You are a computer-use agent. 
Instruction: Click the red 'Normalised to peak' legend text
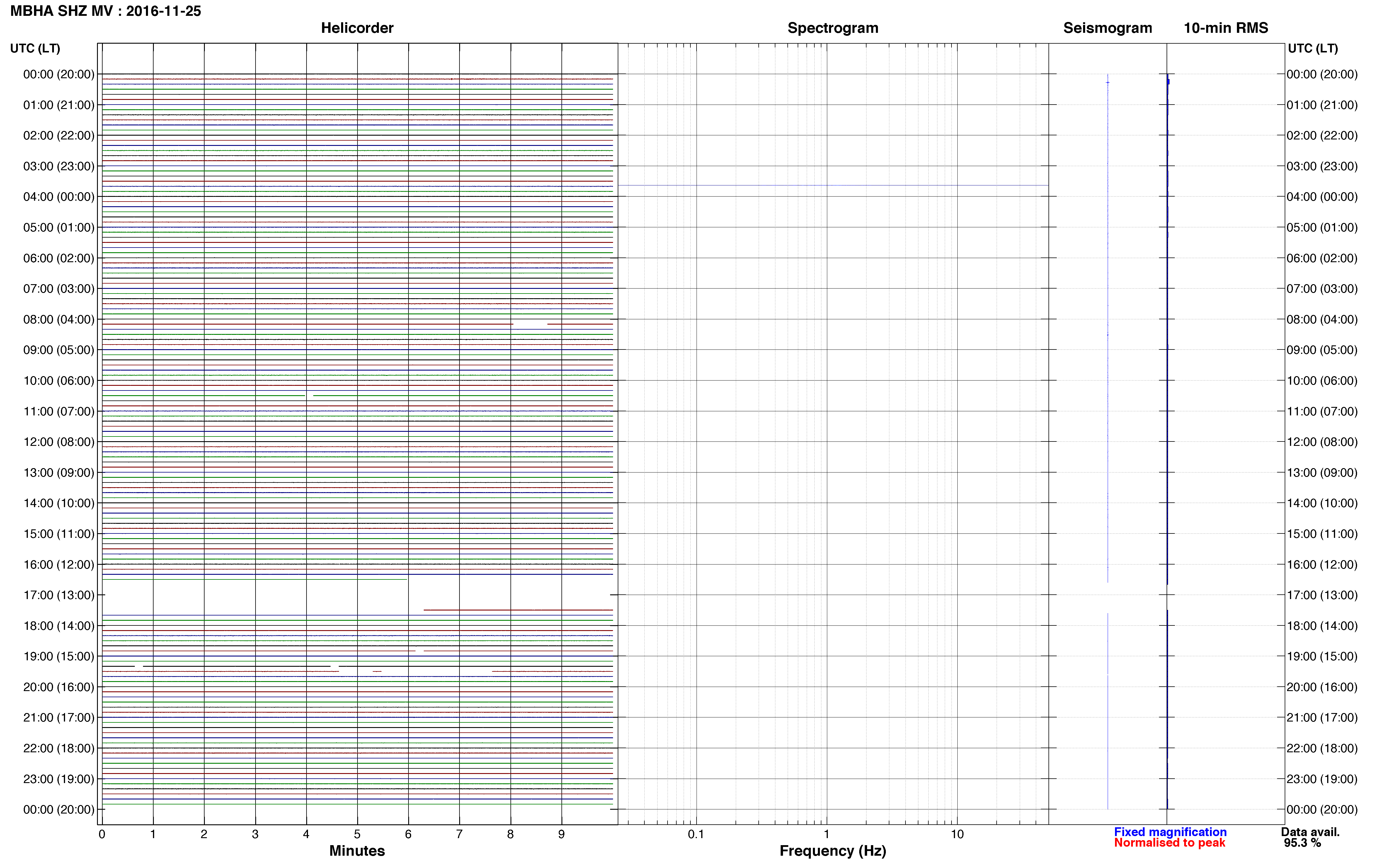coord(1170,843)
